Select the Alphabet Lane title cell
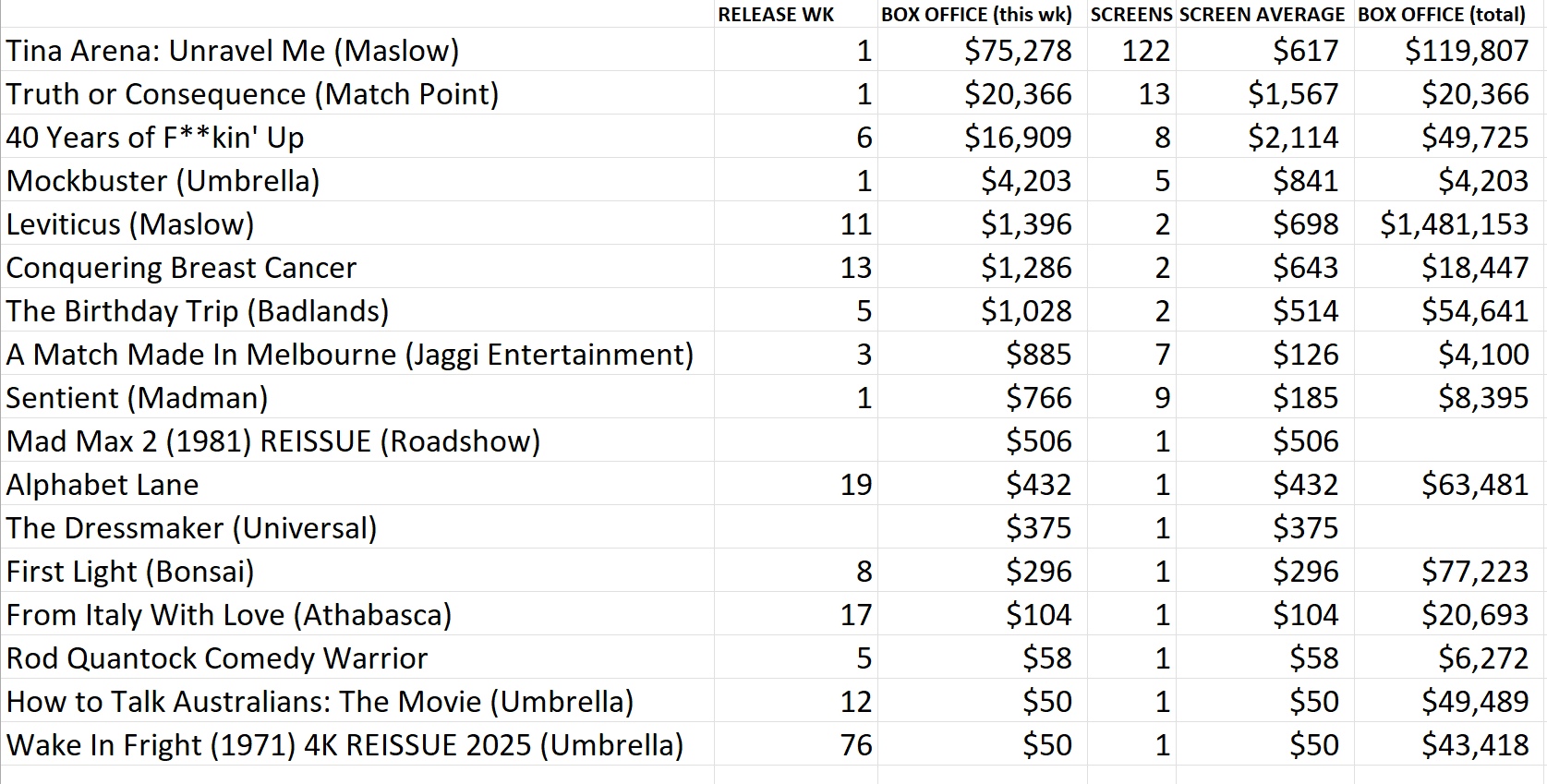This screenshot has width=1547, height=784. [357, 484]
